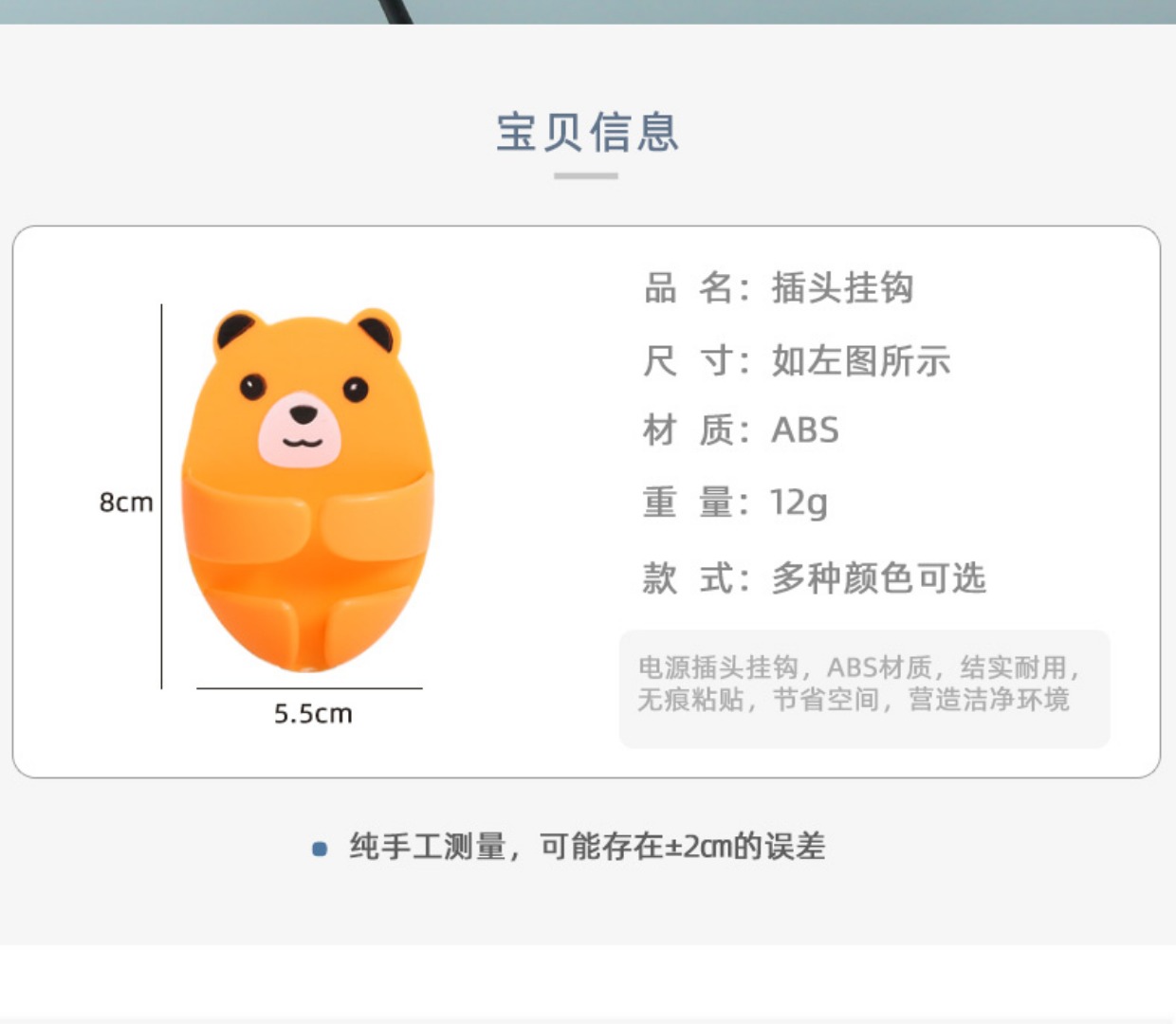Click the 重 量 field label
The height and width of the screenshot is (1024, 1176).
click(x=696, y=503)
